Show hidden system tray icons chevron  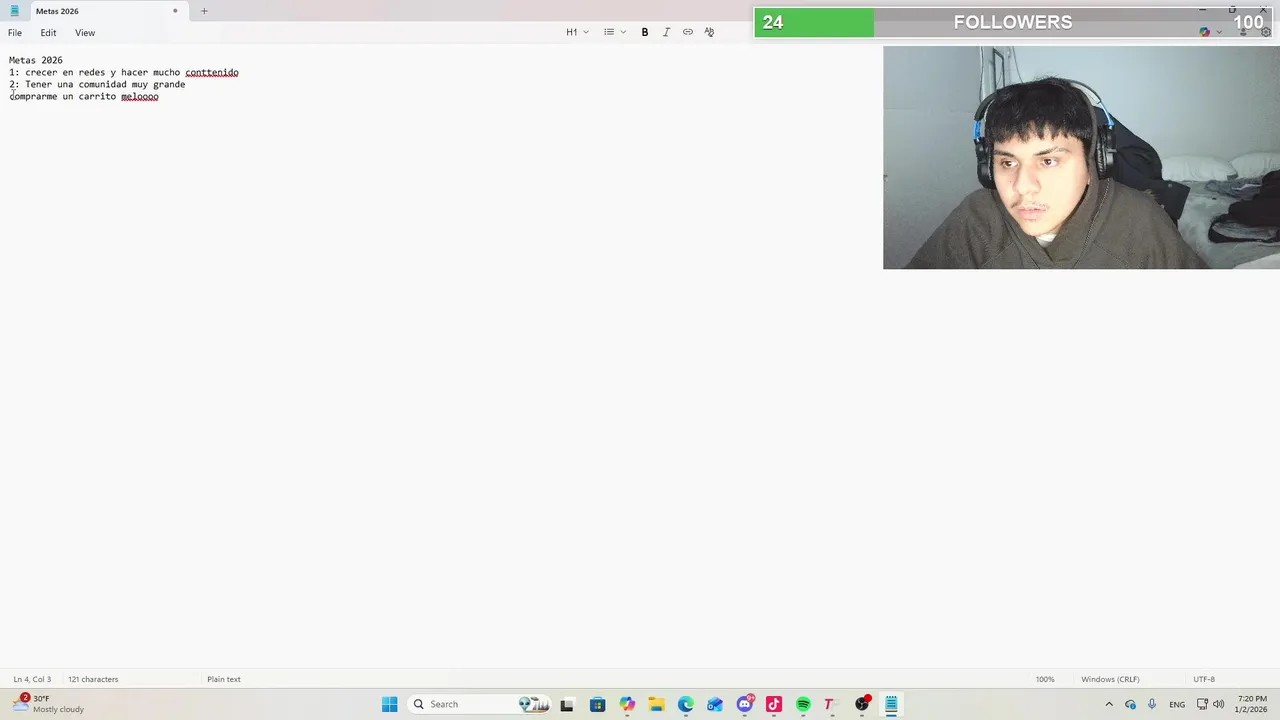pyautogui.click(x=1109, y=704)
